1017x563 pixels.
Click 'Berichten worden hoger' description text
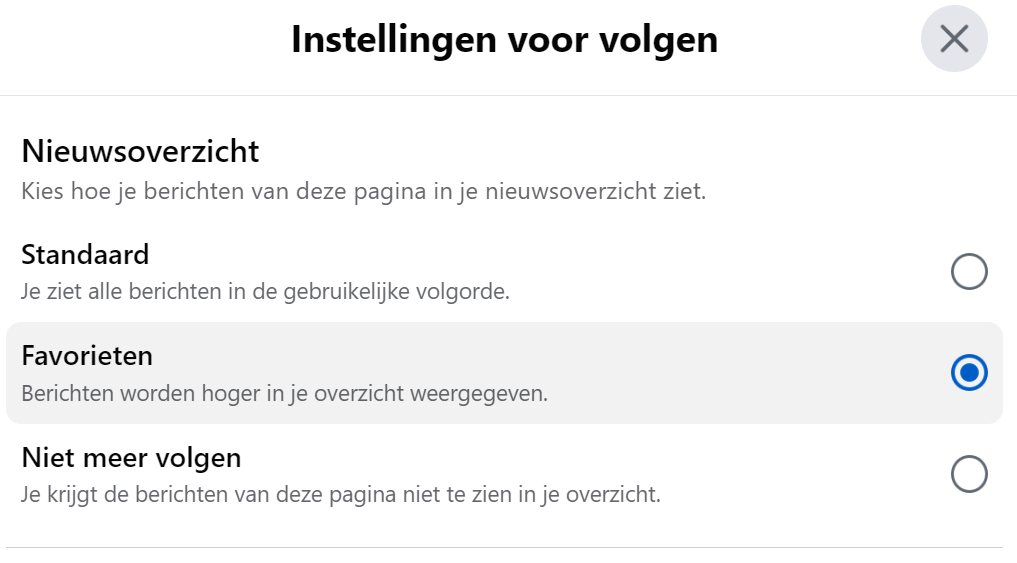(284, 394)
